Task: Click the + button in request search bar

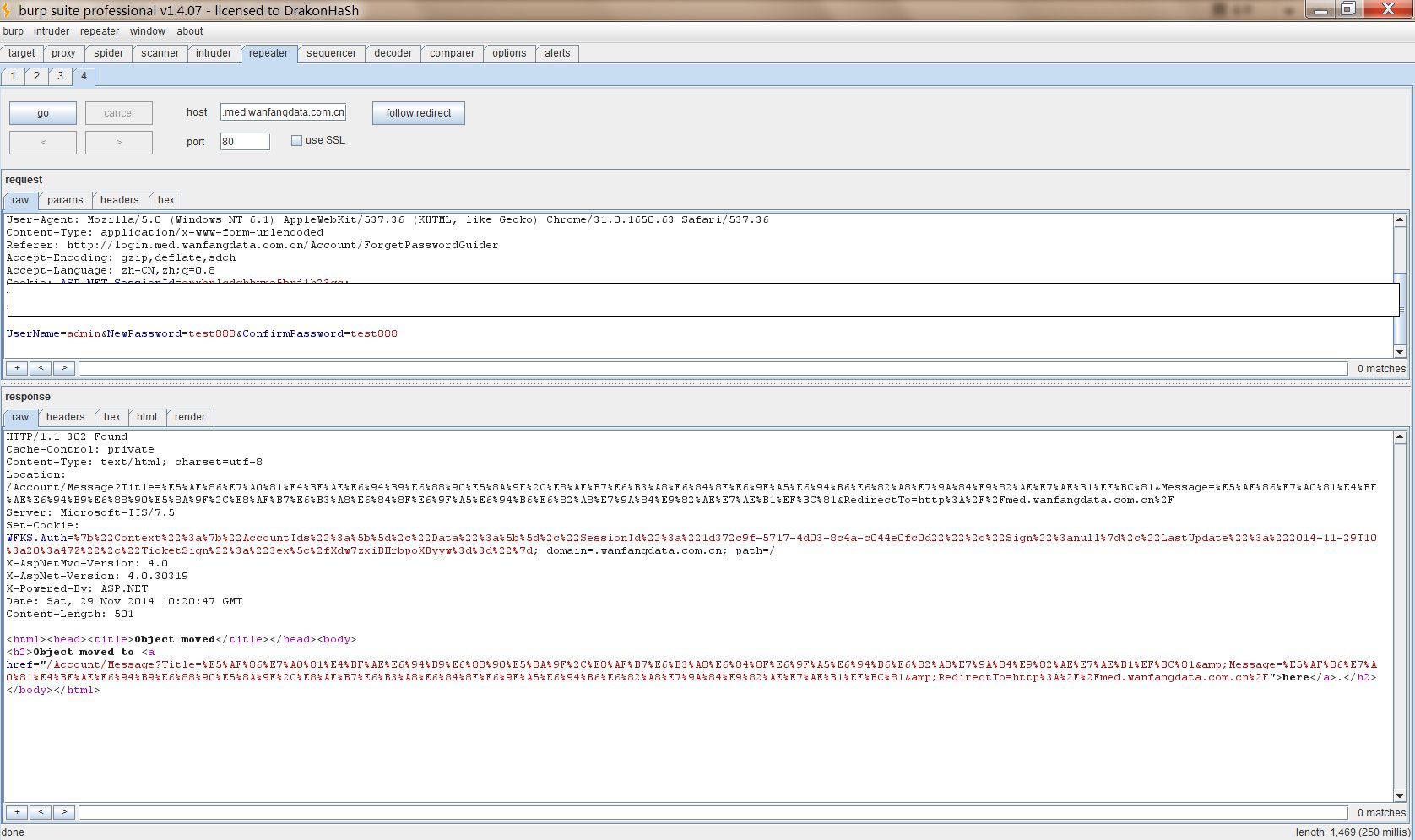Action: point(17,368)
